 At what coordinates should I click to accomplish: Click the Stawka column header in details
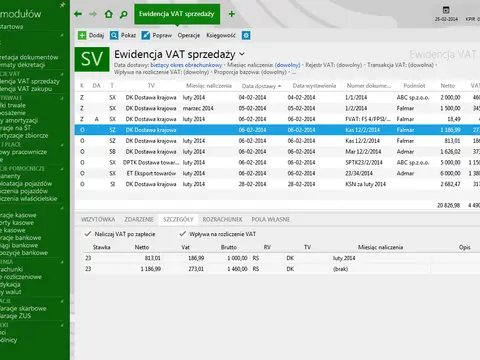[x=101, y=247]
